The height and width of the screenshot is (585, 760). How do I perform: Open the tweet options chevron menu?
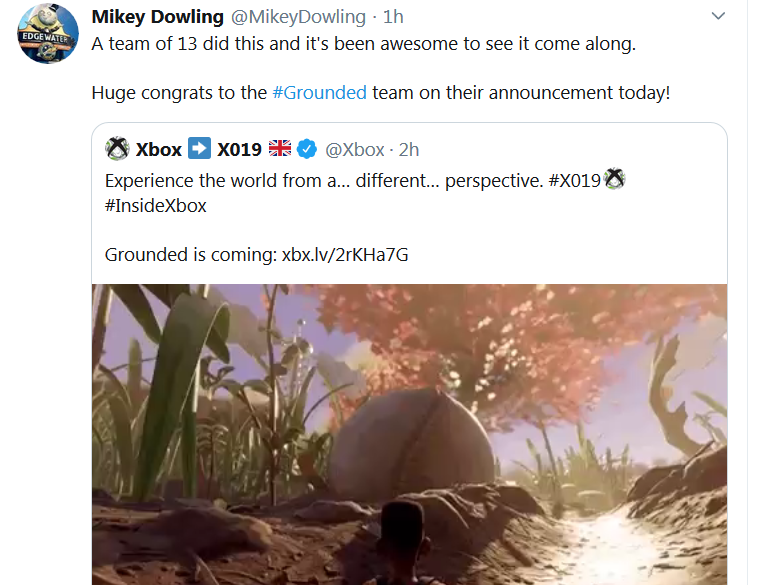(717, 17)
